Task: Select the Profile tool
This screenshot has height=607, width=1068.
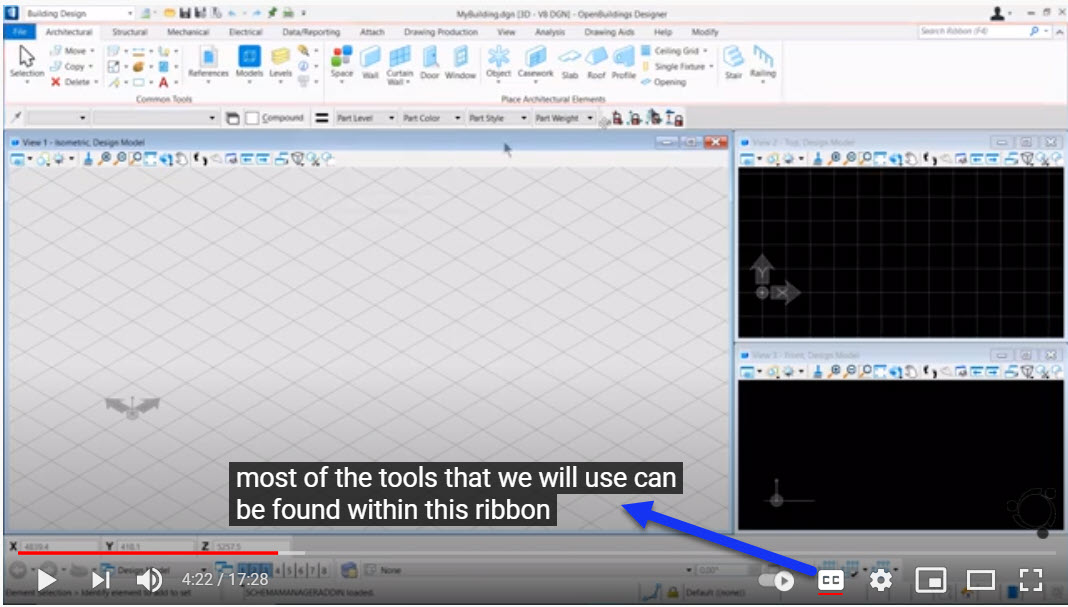Action: [623, 63]
